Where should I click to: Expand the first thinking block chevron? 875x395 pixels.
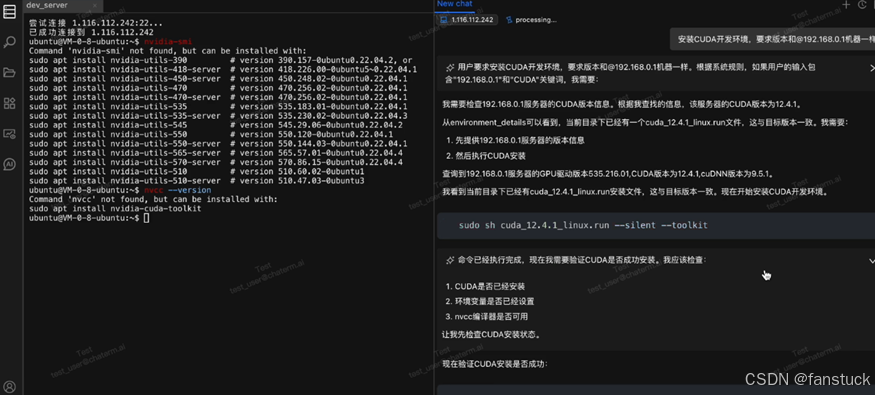click(x=872, y=68)
